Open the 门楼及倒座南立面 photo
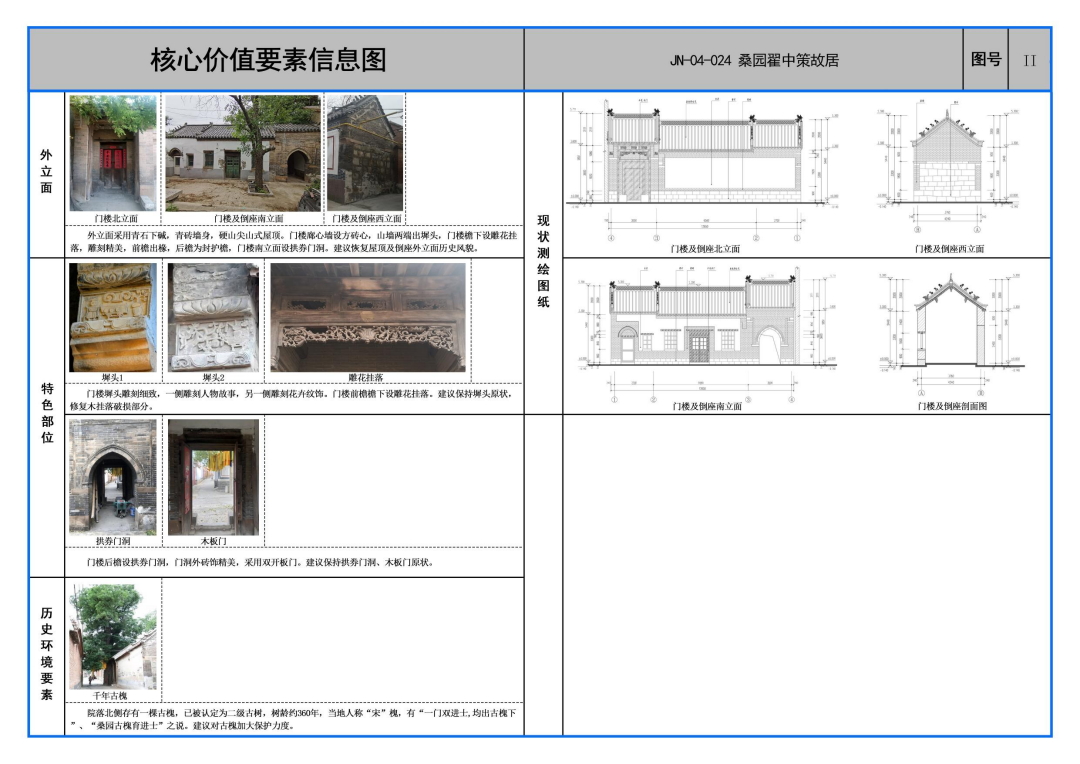The width and height of the screenshot is (1080, 764). pos(243,153)
